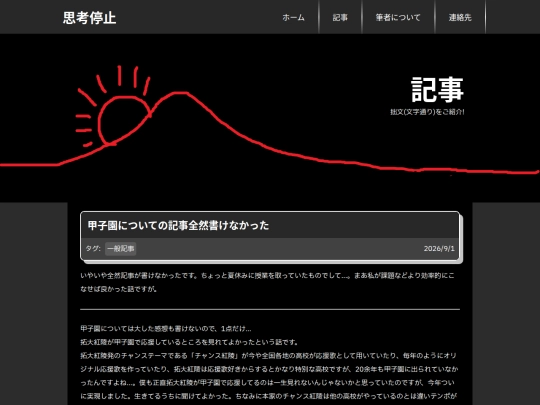The width and height of the screenshot is (540, 405).
Task: Click the subtitle 拙文(文字通り)をご紹介!
Action: [x=427, y=112]
